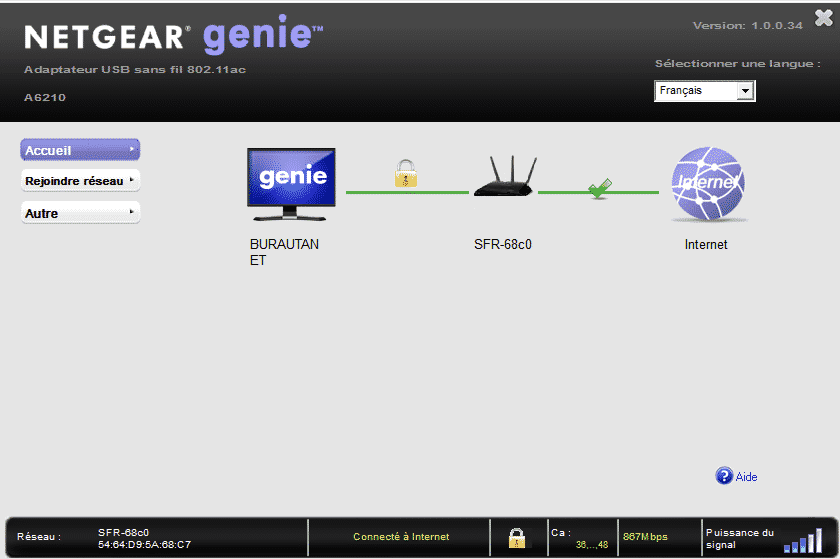Click the SFR-68c0 router icon
Screen dimensions: 840x559
point(505,176)
